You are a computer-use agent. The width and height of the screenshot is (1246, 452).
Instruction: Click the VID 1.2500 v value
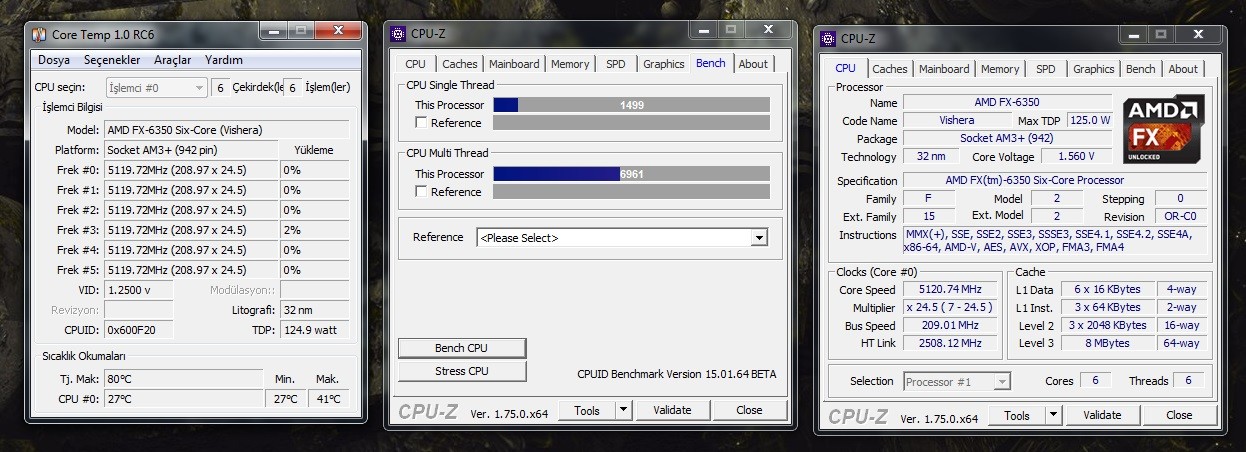point(139,289)
